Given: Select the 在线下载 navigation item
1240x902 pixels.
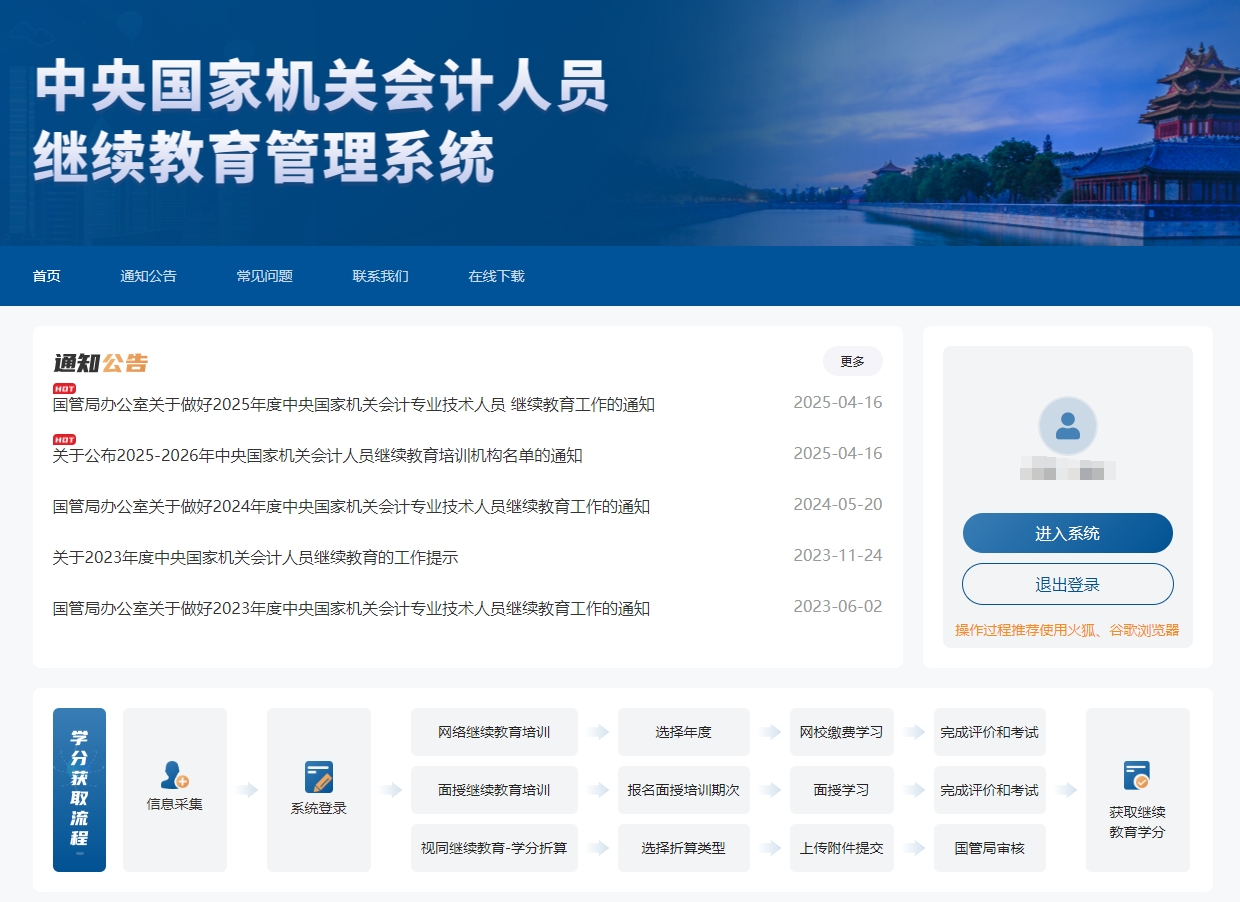Looking at the screenshot, I should tap(494, 276).
